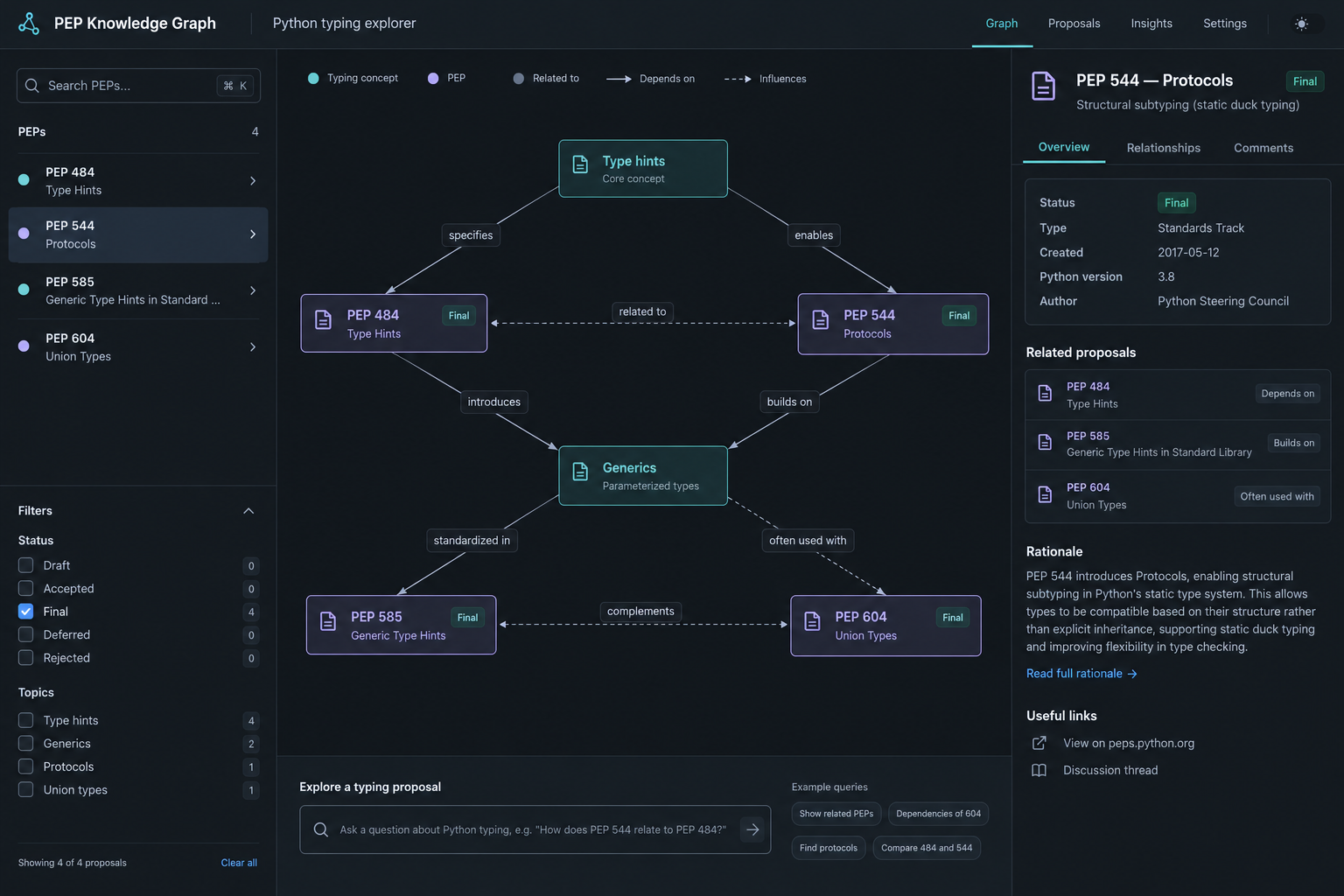Image resolution: width=1344 pixels, height=896 pixels.
Task: Click the PEP Knowledge Graph logo icon
Action: [29, 24]
